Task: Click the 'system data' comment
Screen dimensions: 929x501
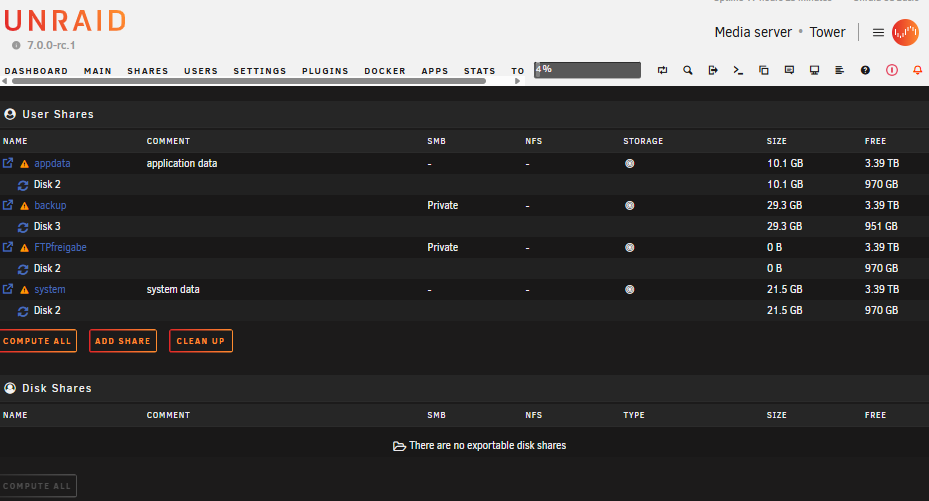Action: (173, 290)
